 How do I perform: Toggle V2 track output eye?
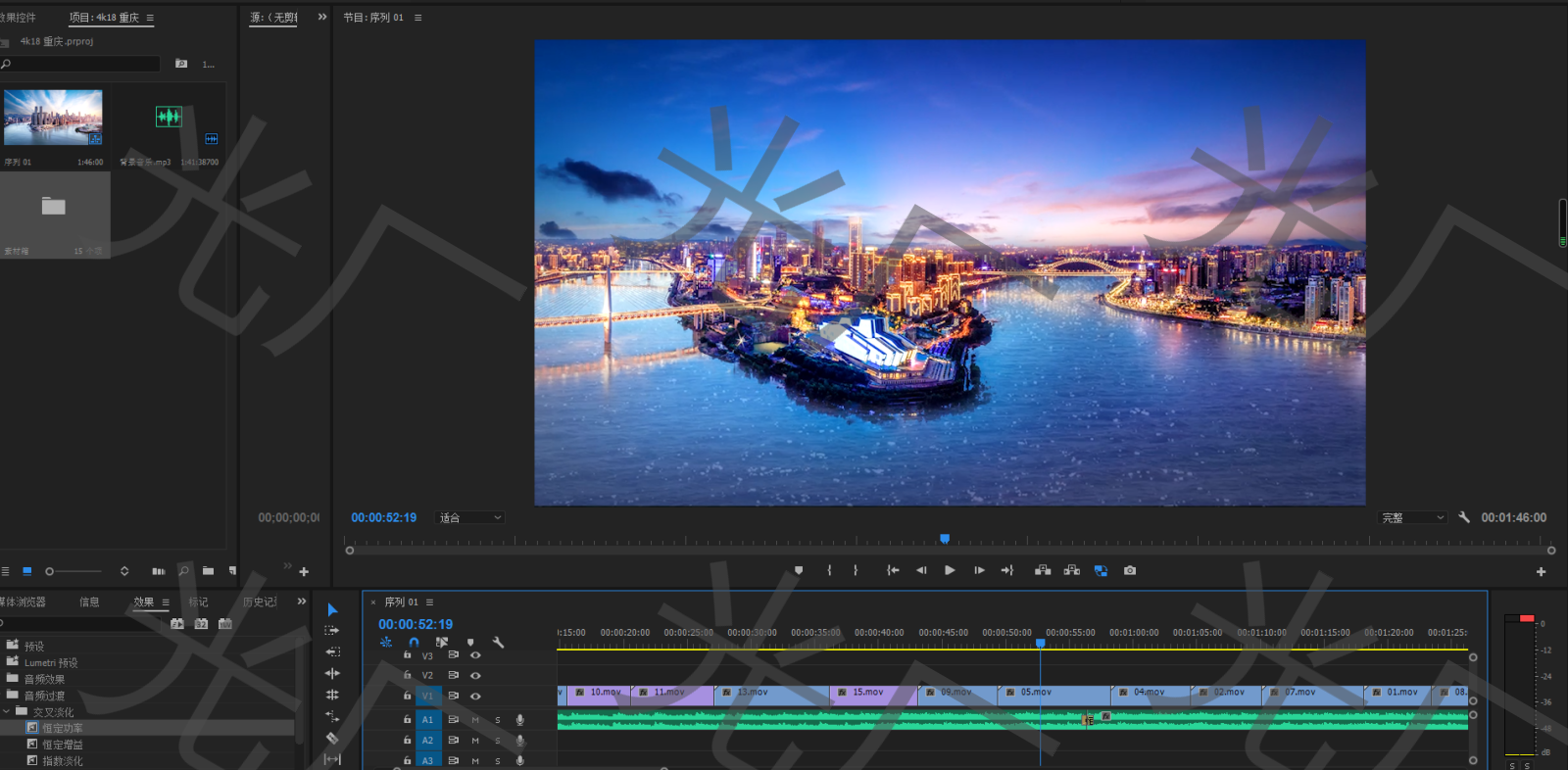click(x=475, y=676)
